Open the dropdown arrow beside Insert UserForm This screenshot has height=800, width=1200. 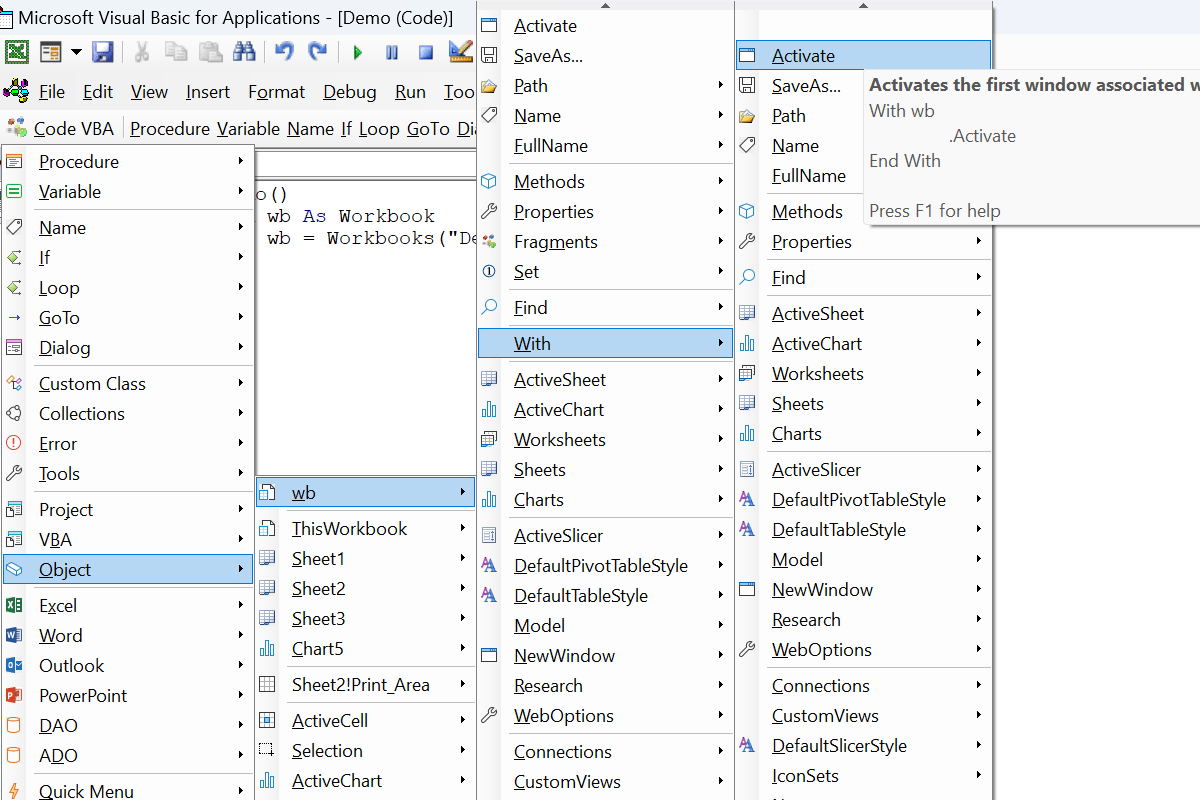click(76, 52)
